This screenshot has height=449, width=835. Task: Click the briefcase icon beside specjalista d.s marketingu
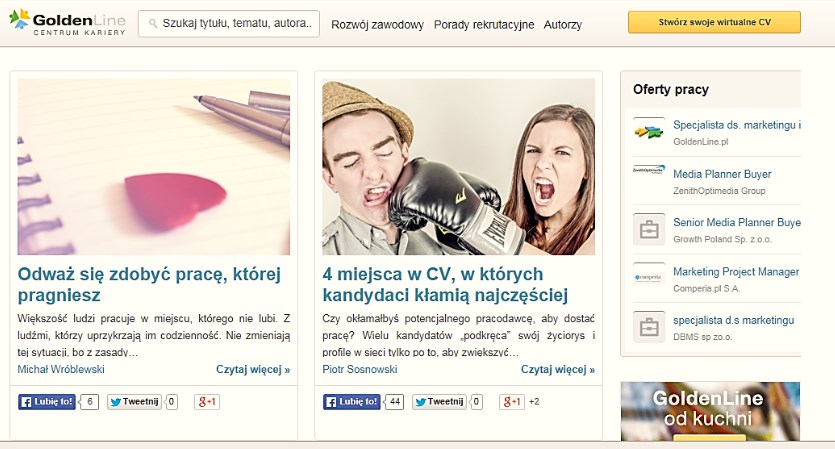coord(649,326)
